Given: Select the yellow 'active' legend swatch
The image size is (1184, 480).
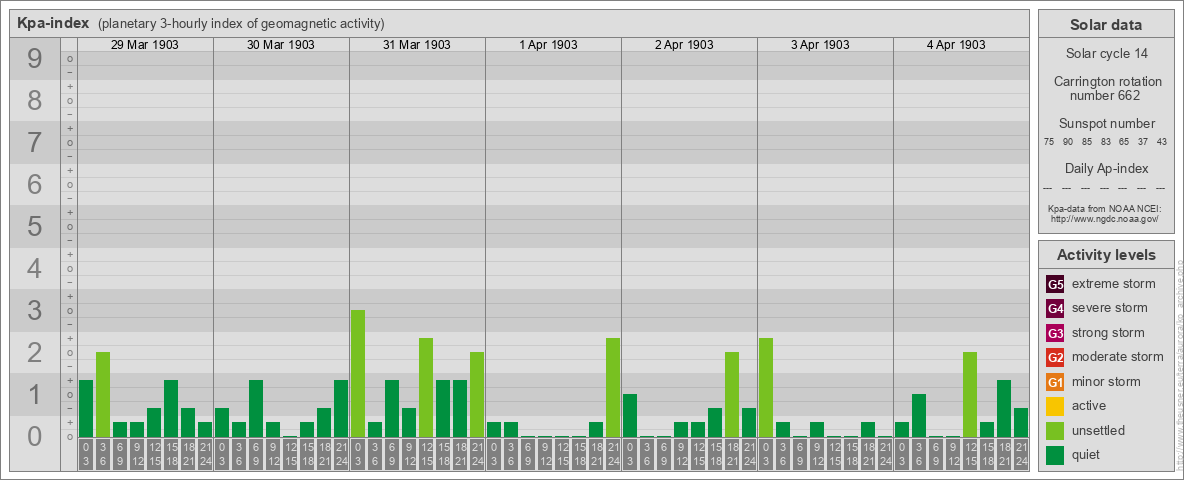Looking at the screenshot, I should coord(1055,406).
